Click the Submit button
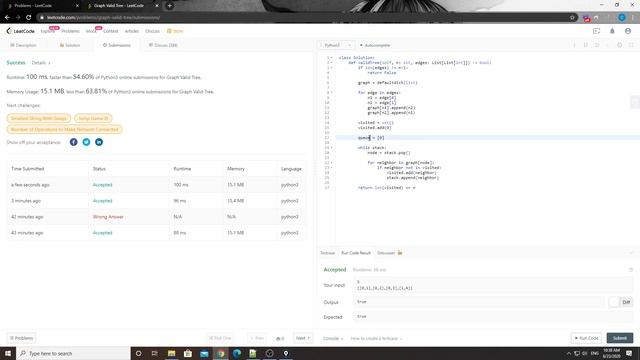 (x=620, y=338)
